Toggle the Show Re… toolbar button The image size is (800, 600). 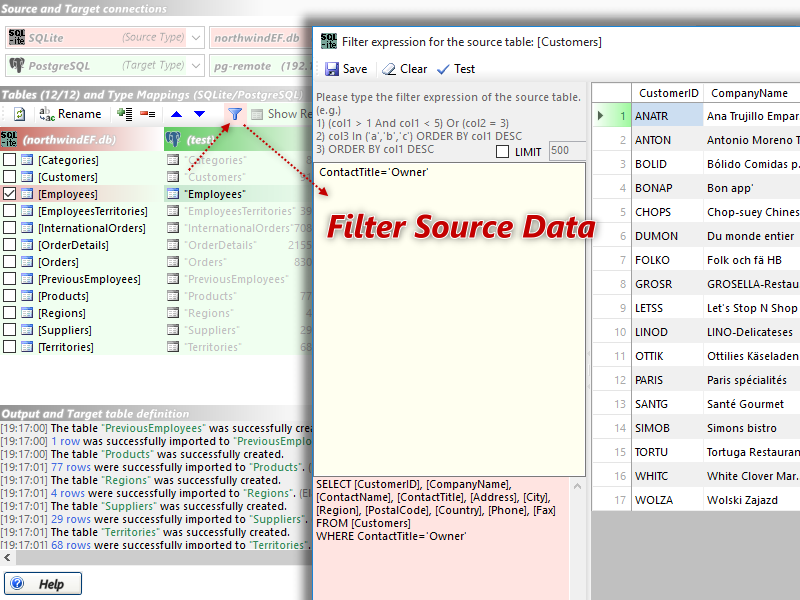point(282,114)
